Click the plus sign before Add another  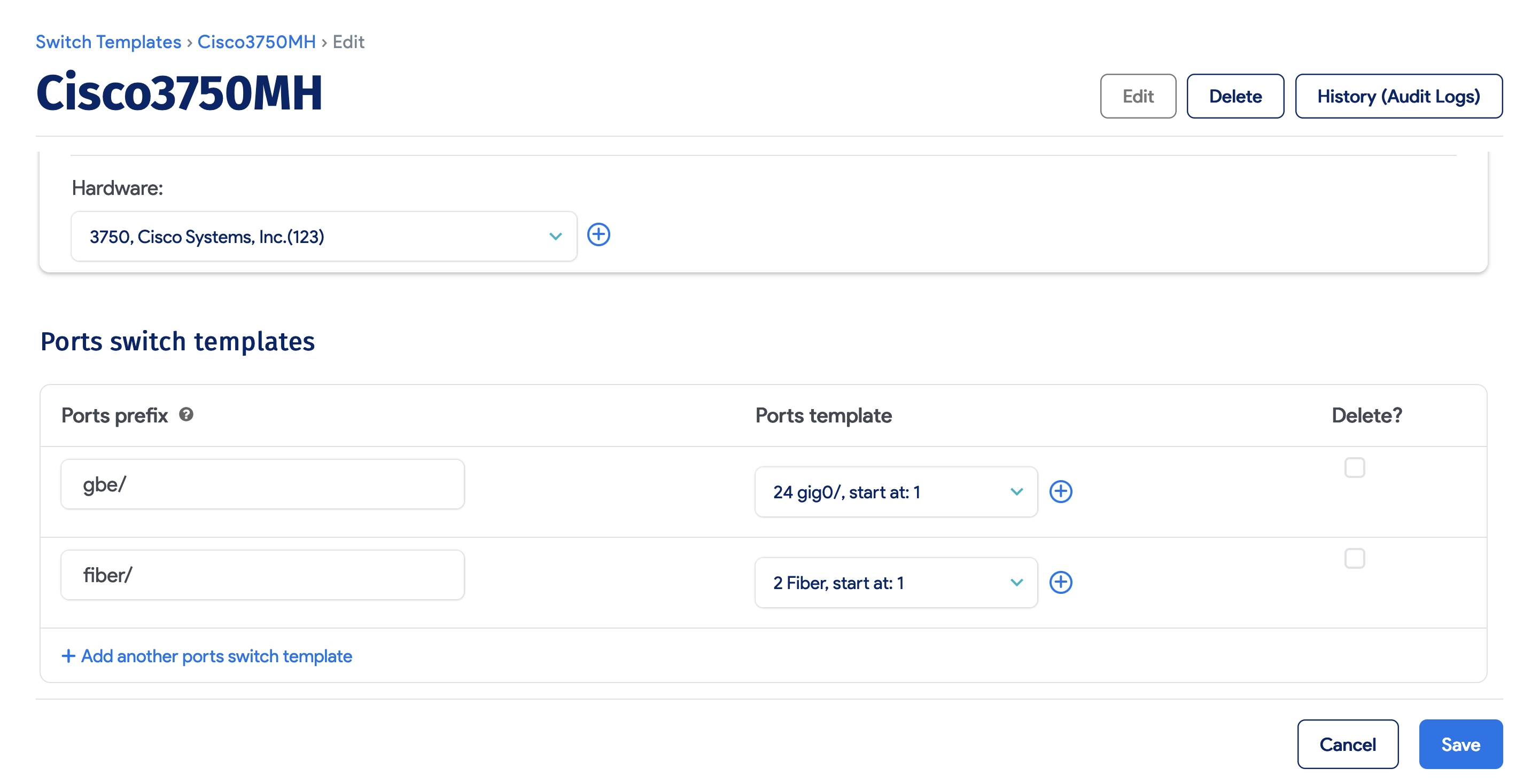tap(68, 656)
